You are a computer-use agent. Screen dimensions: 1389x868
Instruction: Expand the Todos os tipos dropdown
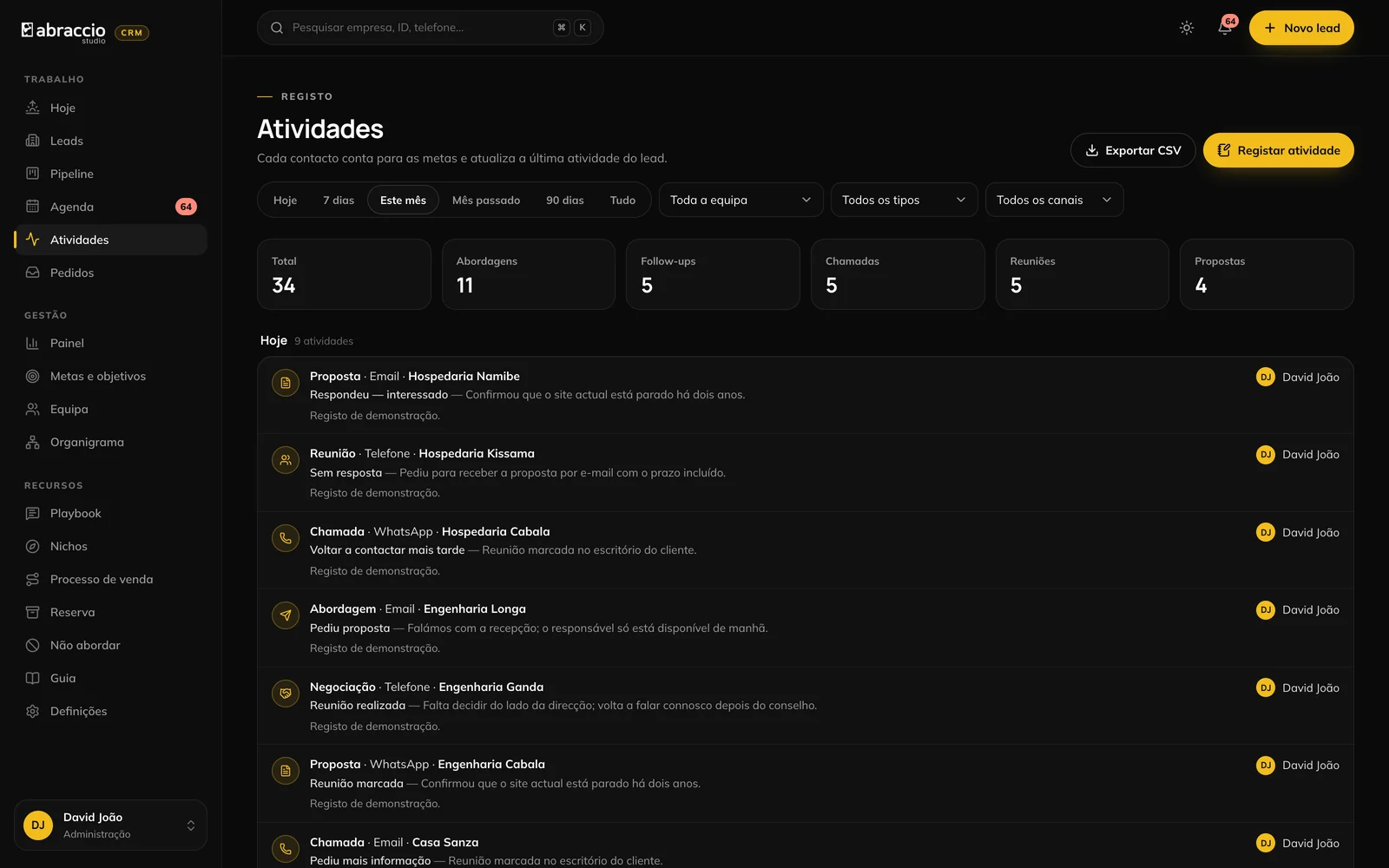[x=904, y=200]
